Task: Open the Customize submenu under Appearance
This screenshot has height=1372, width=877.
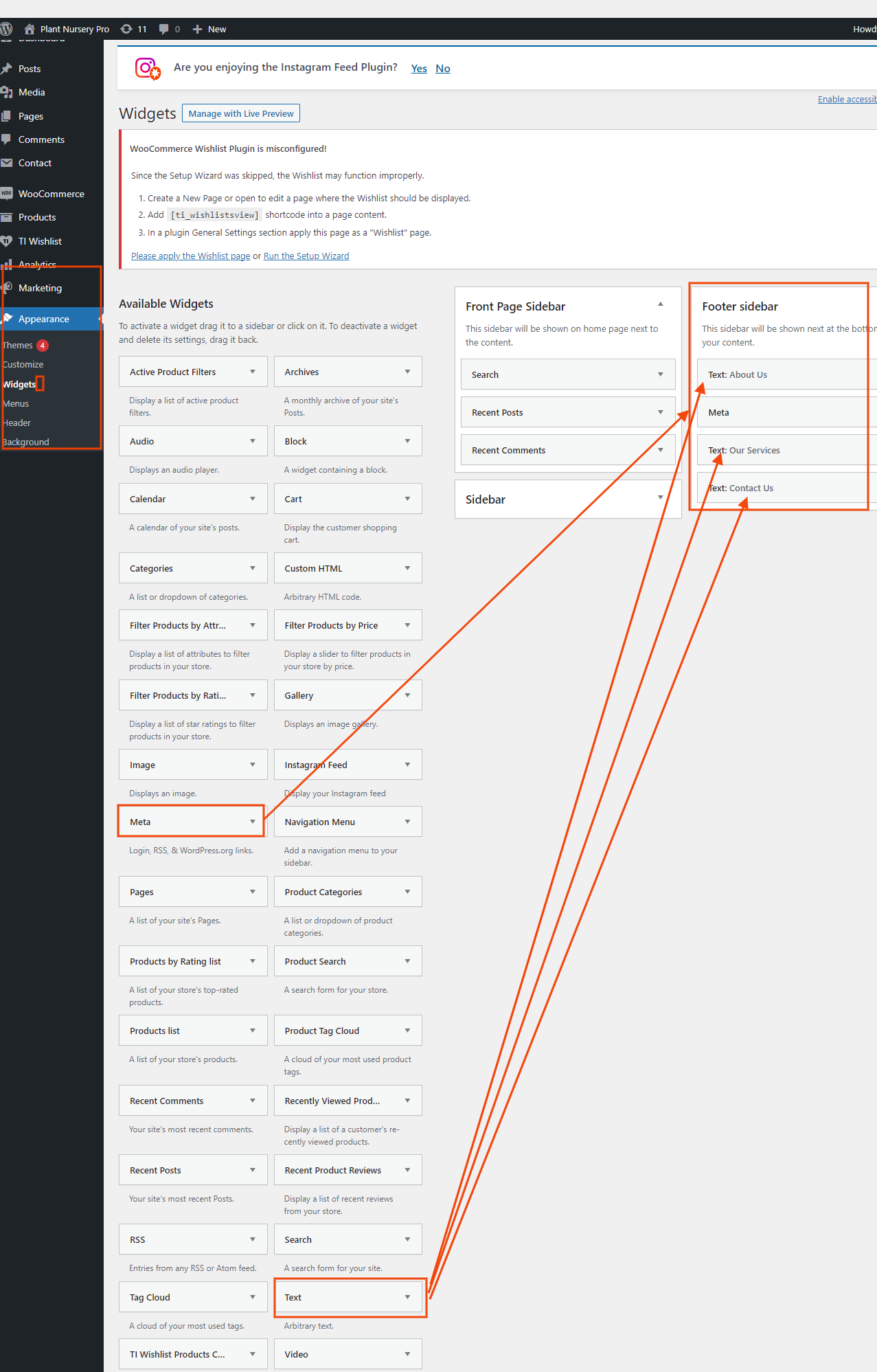Action: pyautogui.click(x=23, y=364)
